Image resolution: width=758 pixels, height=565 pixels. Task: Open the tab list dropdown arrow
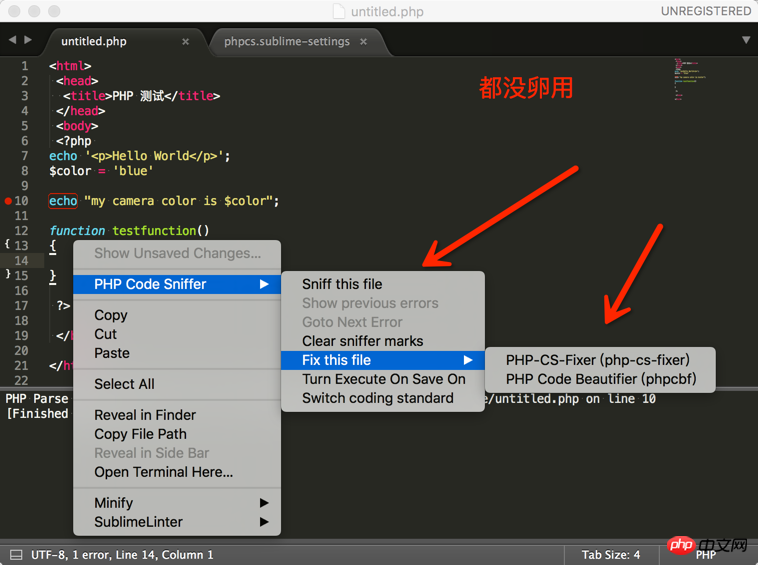pyautogui.click(x=746, y=40)
